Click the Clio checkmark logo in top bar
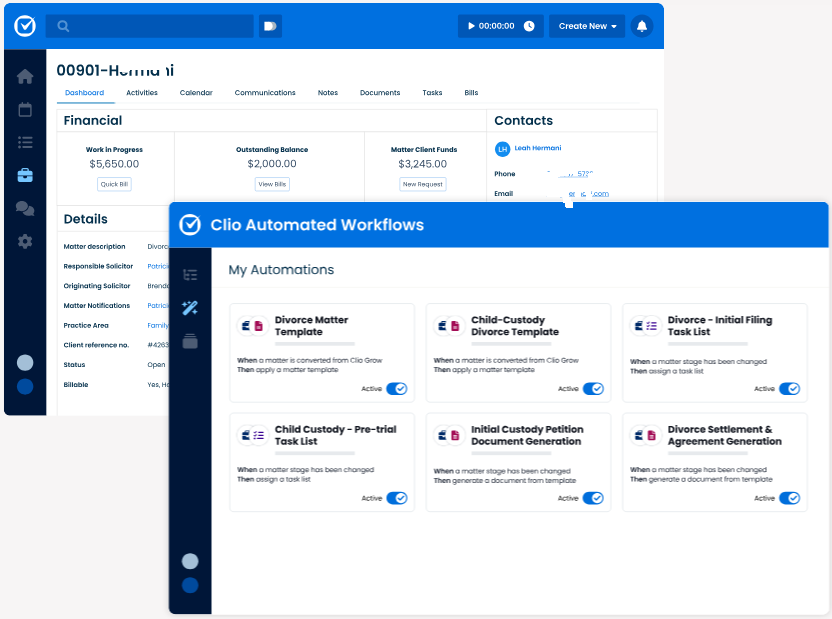The height and width of the screenshot is (619, 832). 25,26
